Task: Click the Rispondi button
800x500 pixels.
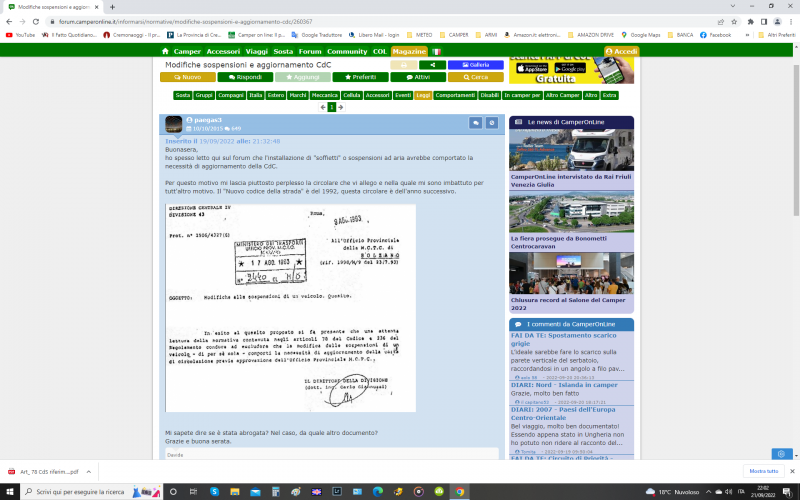Action: [x=246, y=76]
